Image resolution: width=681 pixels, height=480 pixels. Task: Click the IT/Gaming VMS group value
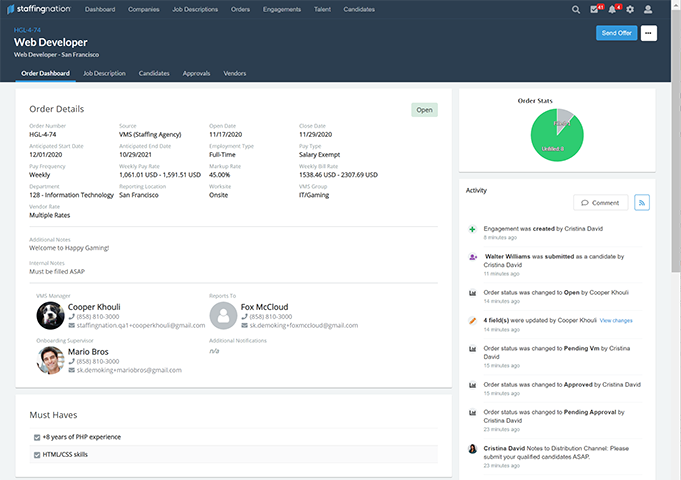click(314, 195)
